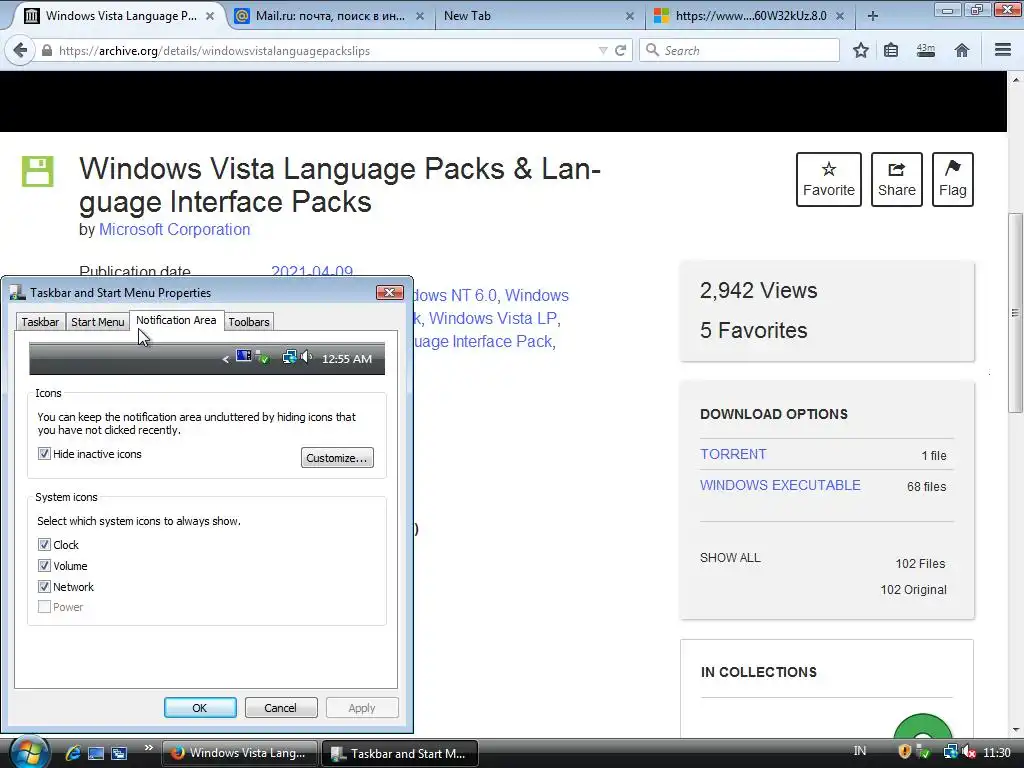Toggle the Hide inactive icons checkbox
Screen dimensions: 1024x768
tap(44, 454)
